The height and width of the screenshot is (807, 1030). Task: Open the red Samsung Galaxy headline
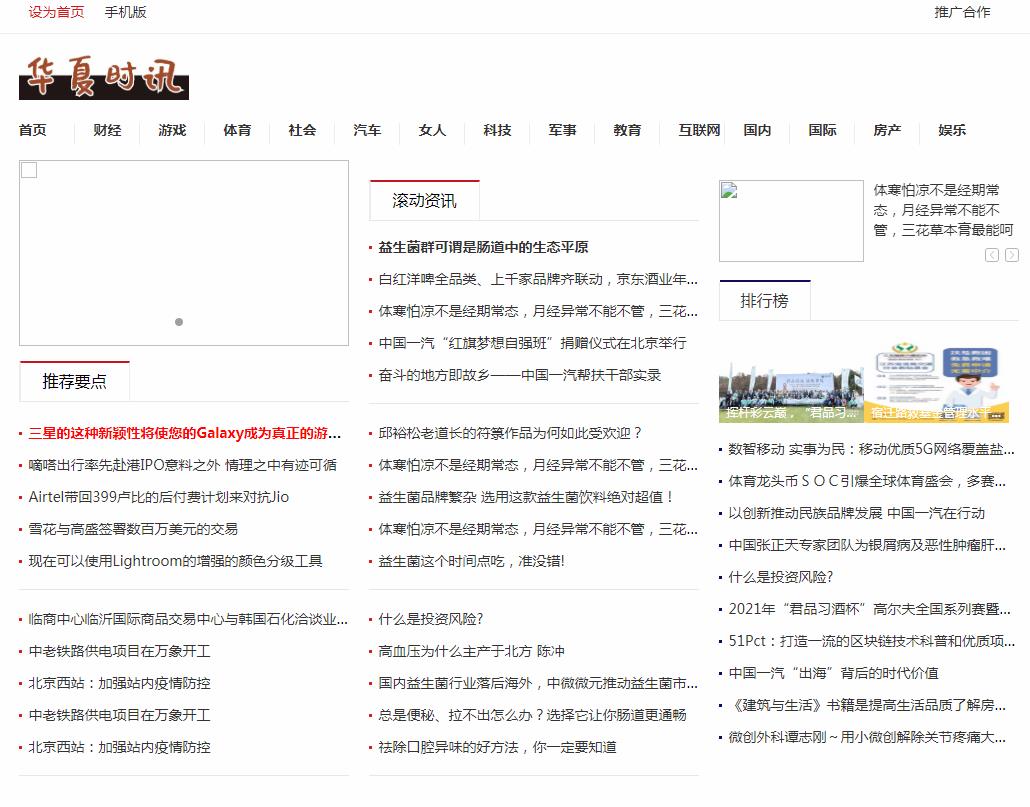(185, 433)
